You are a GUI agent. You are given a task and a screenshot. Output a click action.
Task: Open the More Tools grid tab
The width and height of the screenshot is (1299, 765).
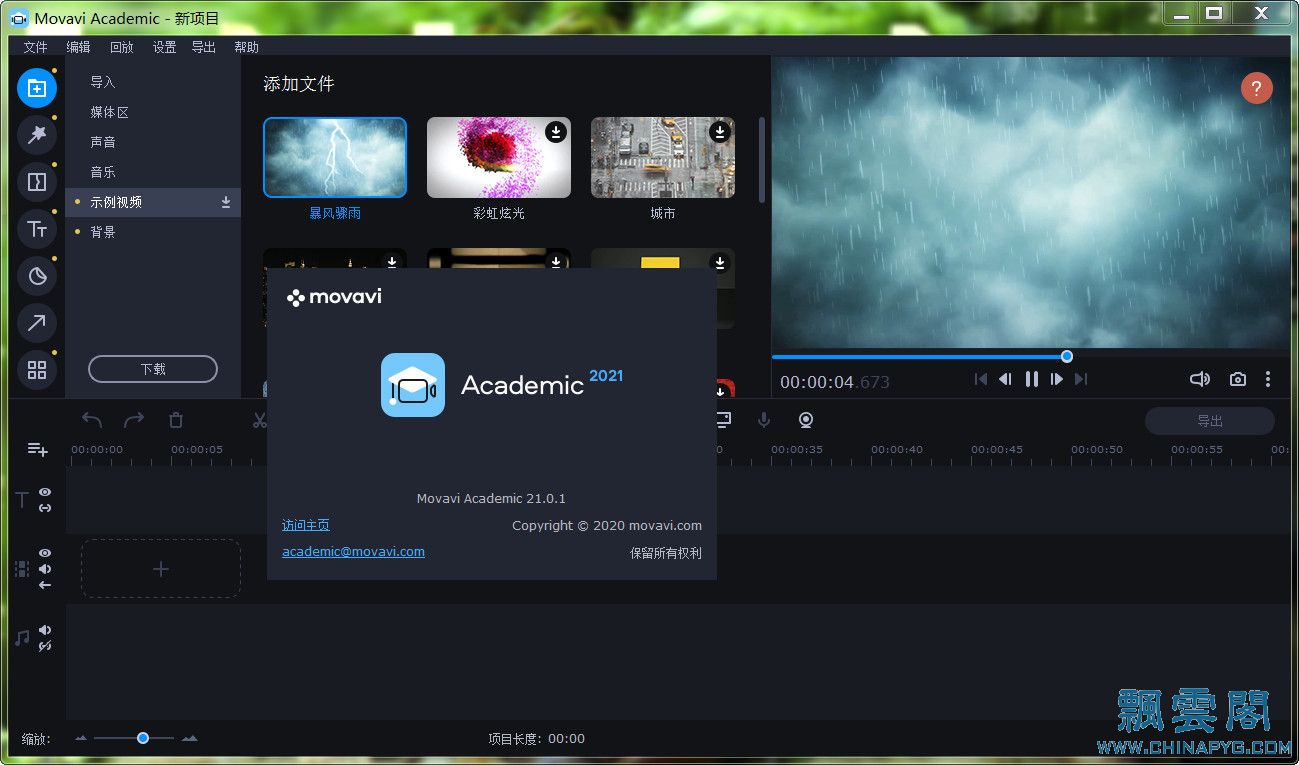(37, 370)
